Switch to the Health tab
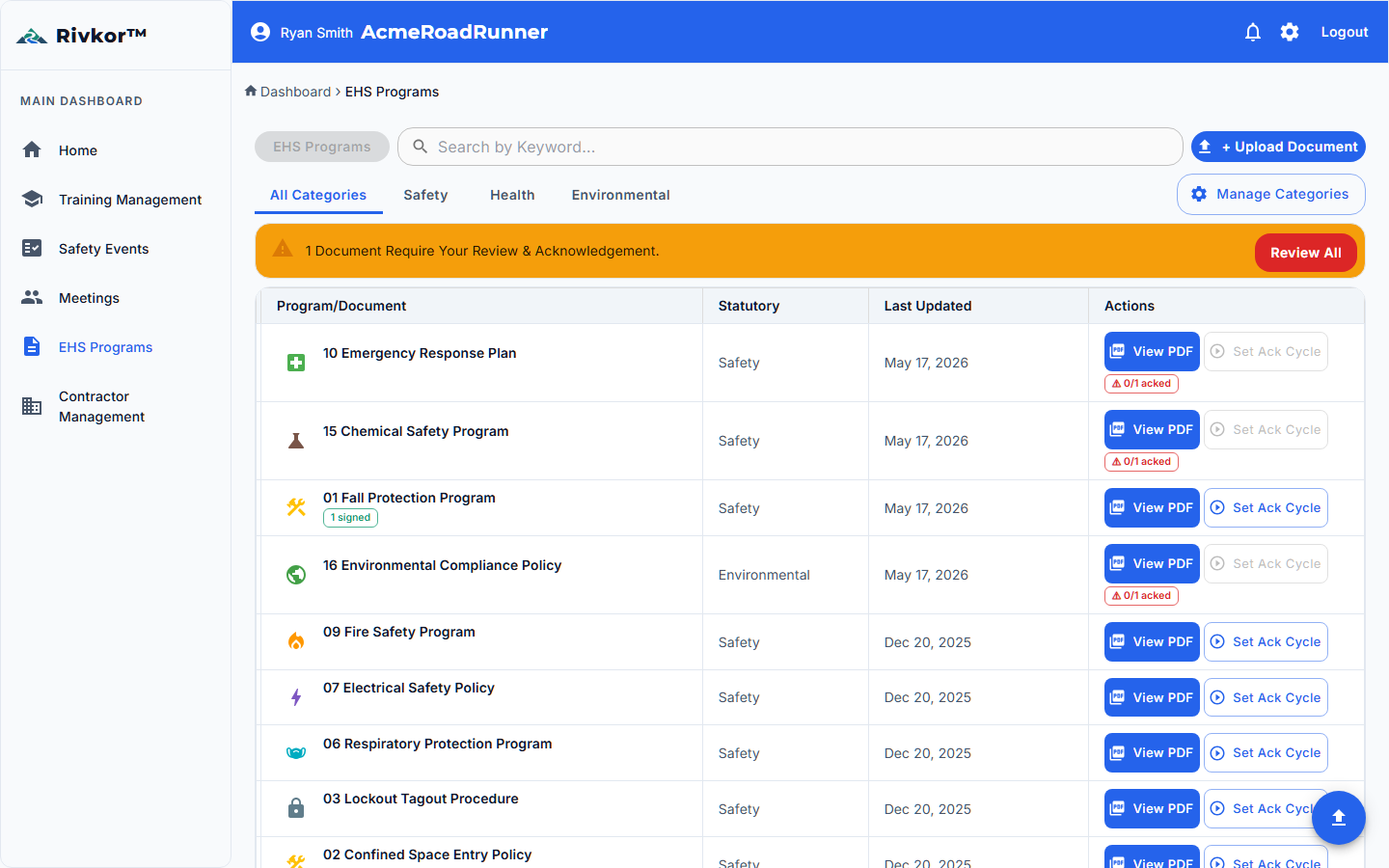 point(512,195)
